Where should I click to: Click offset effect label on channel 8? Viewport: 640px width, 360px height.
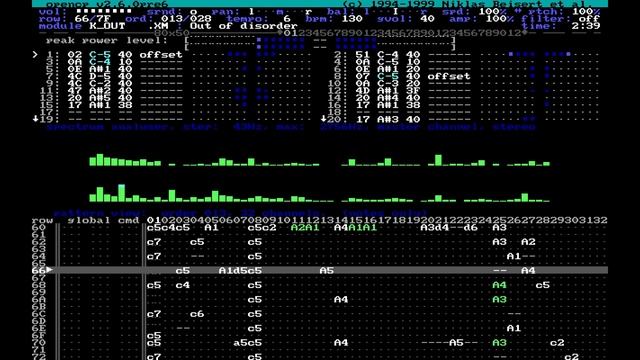point(449,76)
